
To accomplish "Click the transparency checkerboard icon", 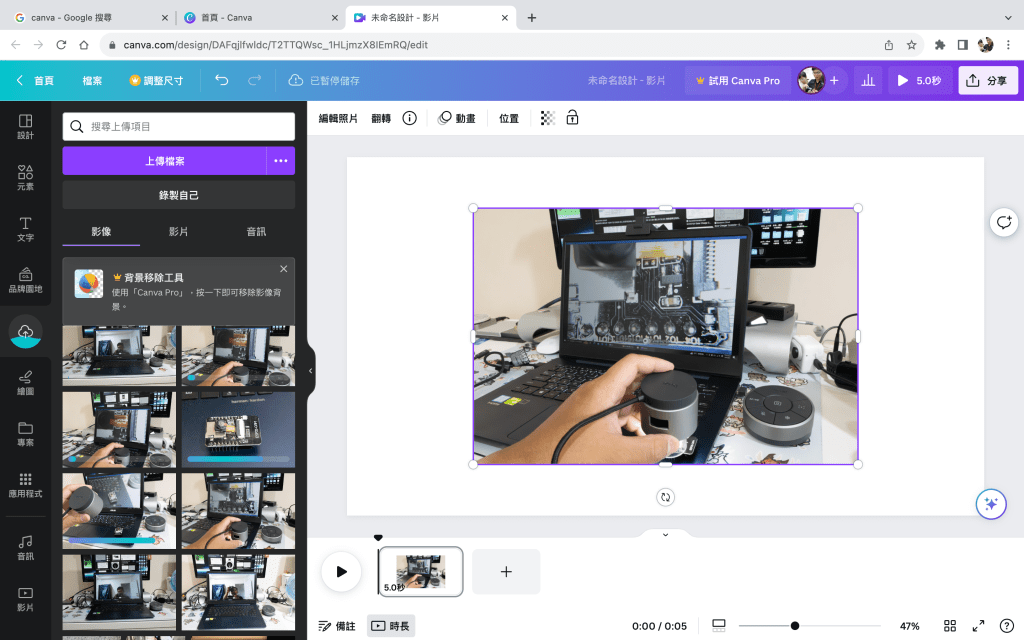I will pyautogui.click(x=547, y=118).
